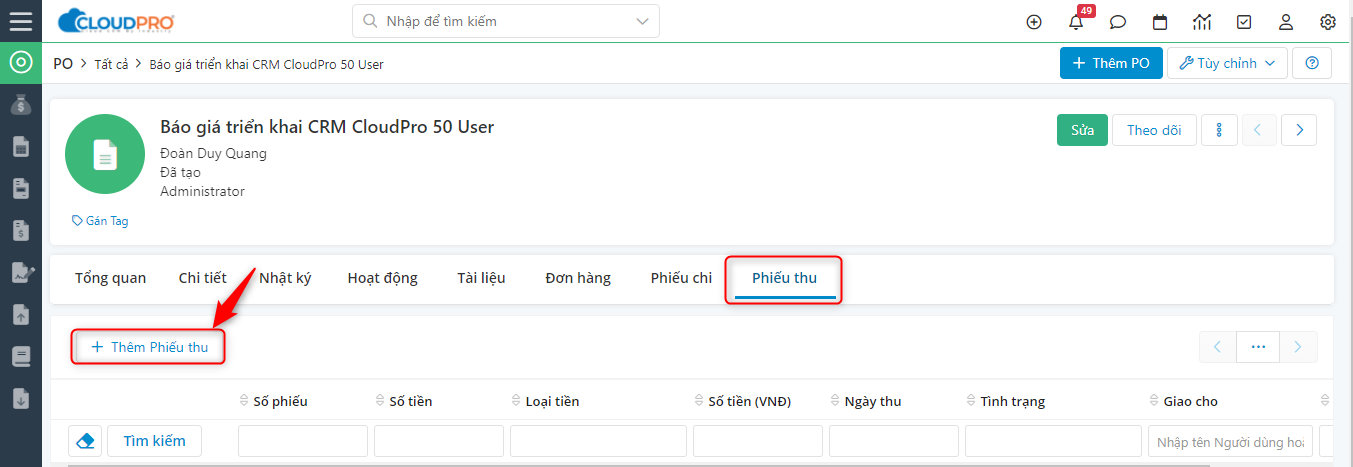
Task: Open the sidebar chart edit icon
Action: pos(20,272)
